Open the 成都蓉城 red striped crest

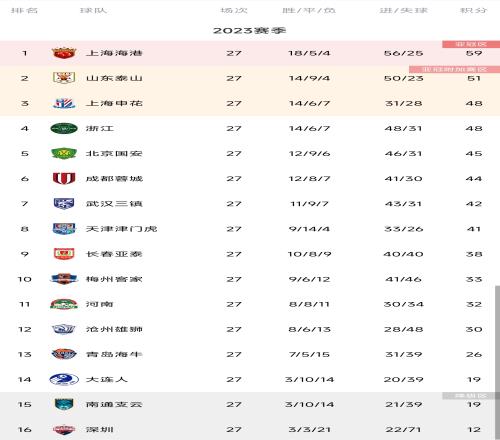[64, 178]
